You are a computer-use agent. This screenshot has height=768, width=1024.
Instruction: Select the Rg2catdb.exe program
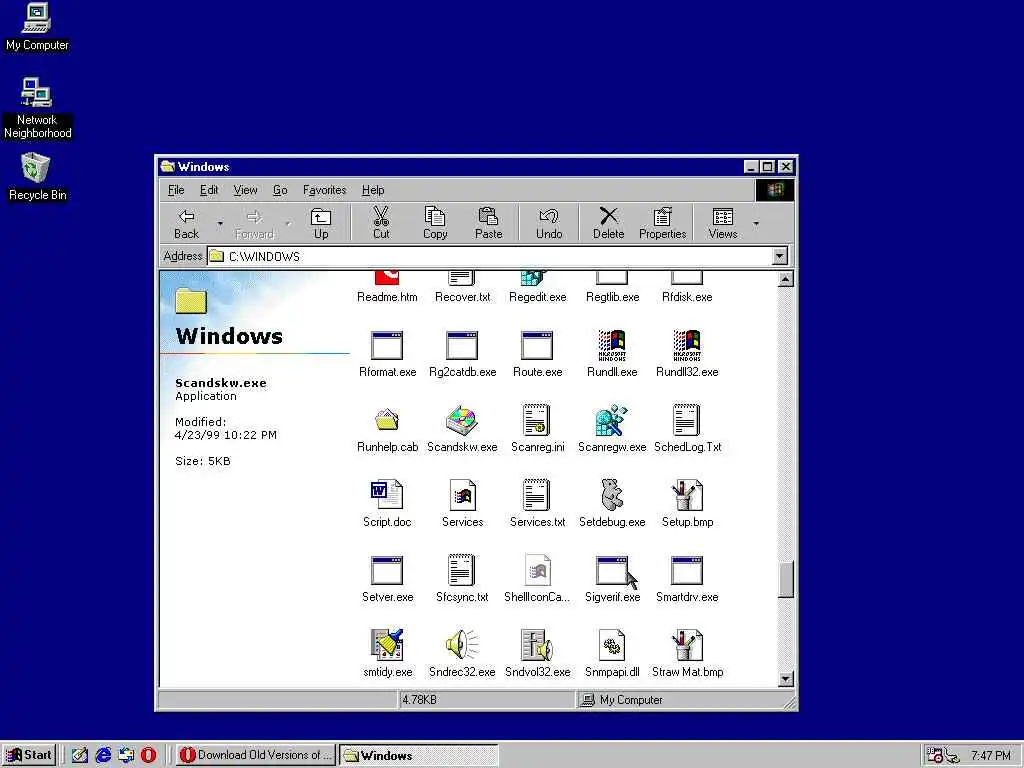(462, 345)
